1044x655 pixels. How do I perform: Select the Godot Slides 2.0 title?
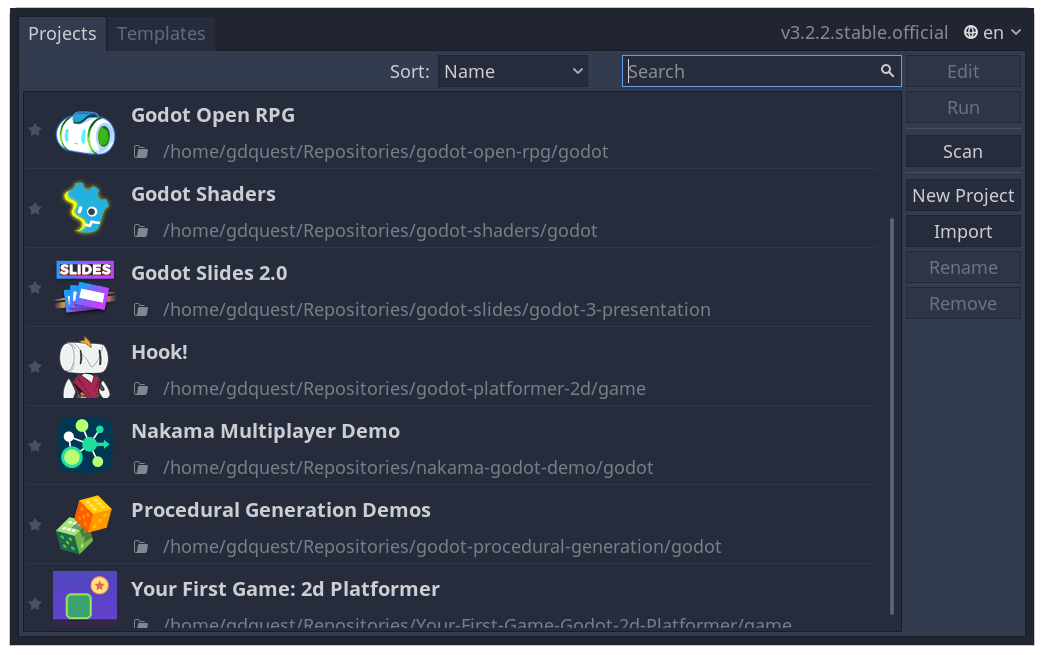pos(209,273)
